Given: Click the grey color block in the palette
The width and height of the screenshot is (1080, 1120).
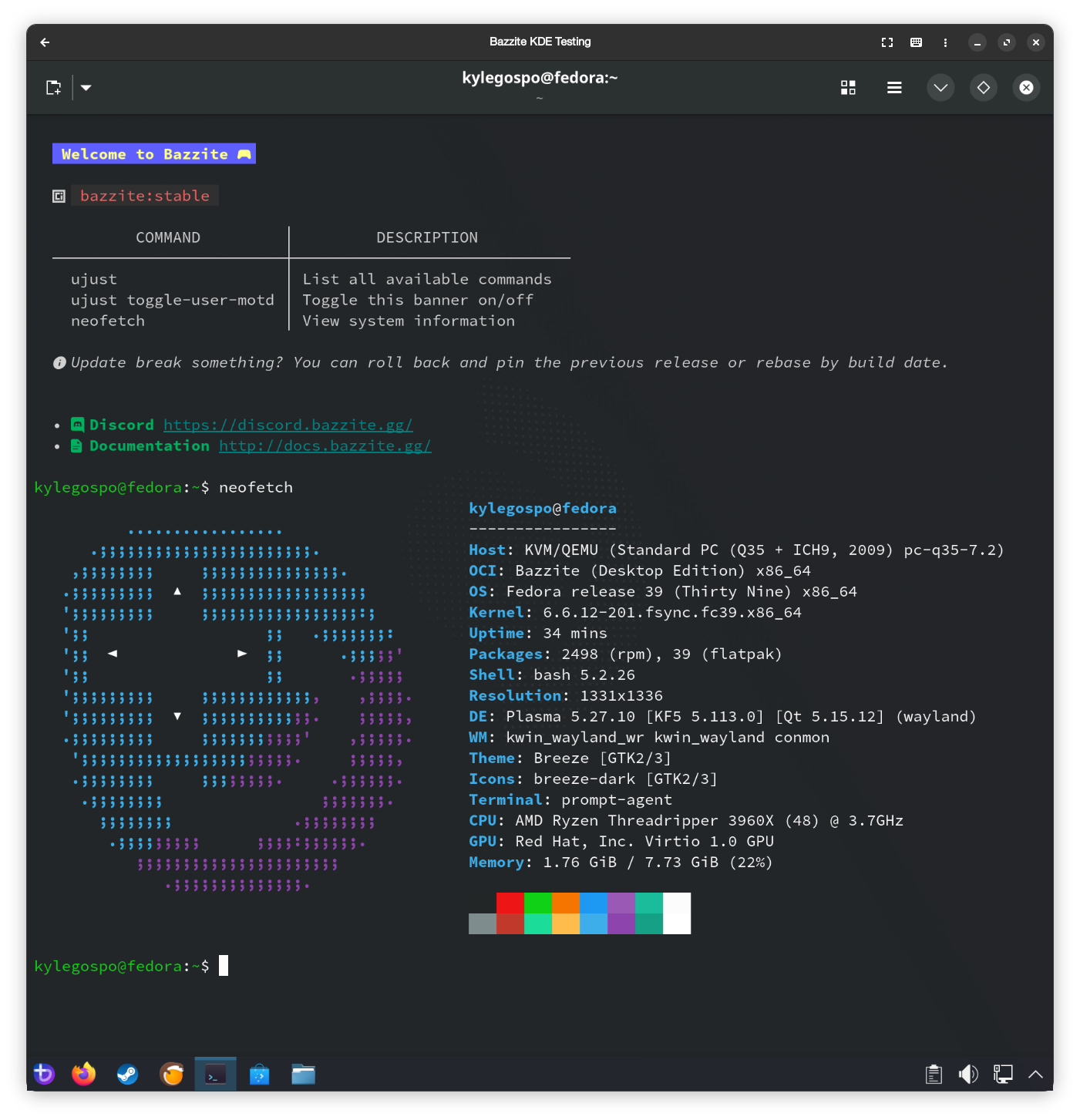Looking at the screenshot, I should (x=483, y=923).
